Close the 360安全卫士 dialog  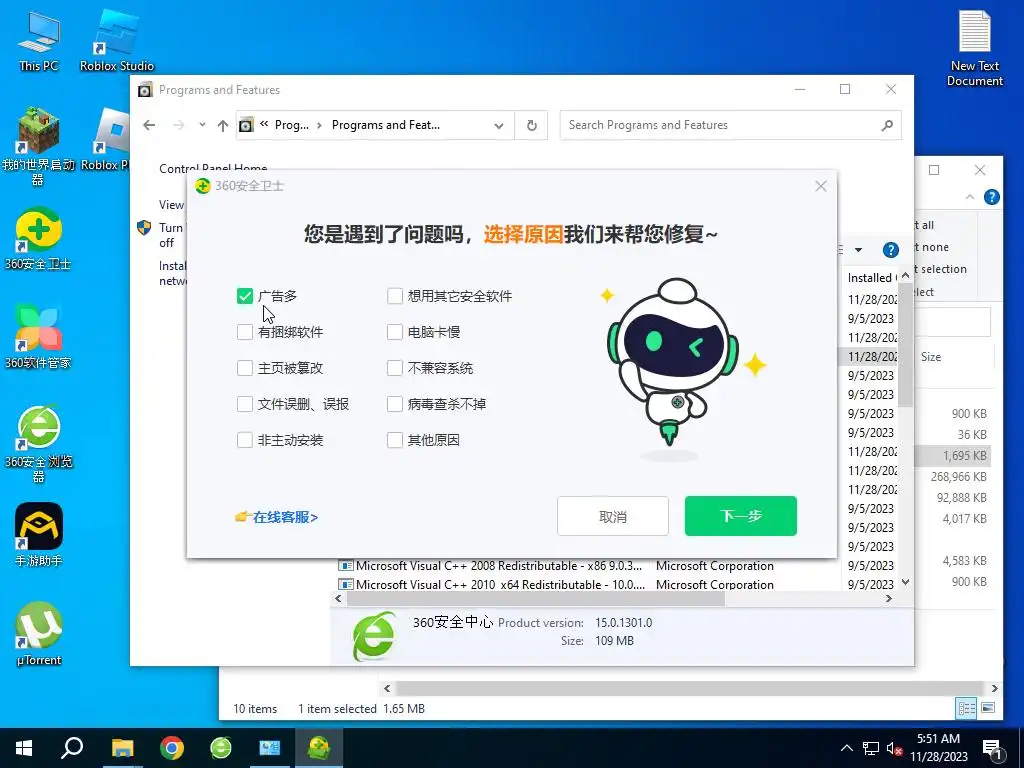pos(821,186)
